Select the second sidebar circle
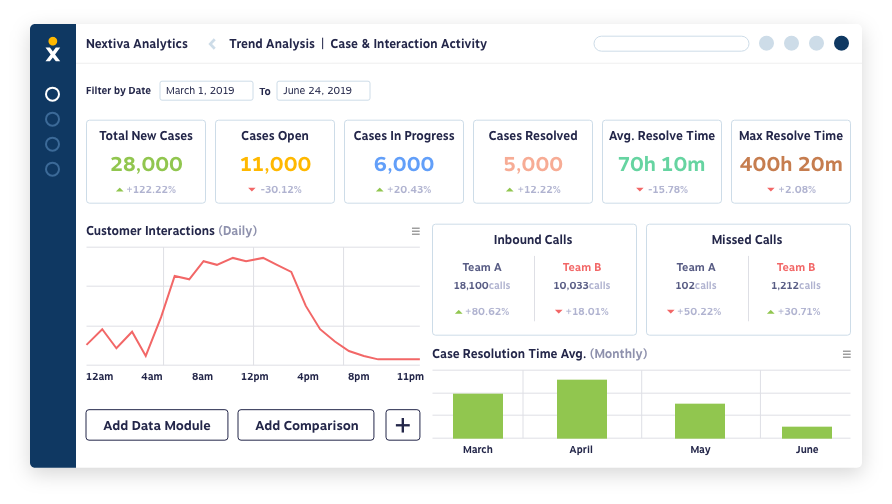This screenshot has height=504, width=892. 52,119
